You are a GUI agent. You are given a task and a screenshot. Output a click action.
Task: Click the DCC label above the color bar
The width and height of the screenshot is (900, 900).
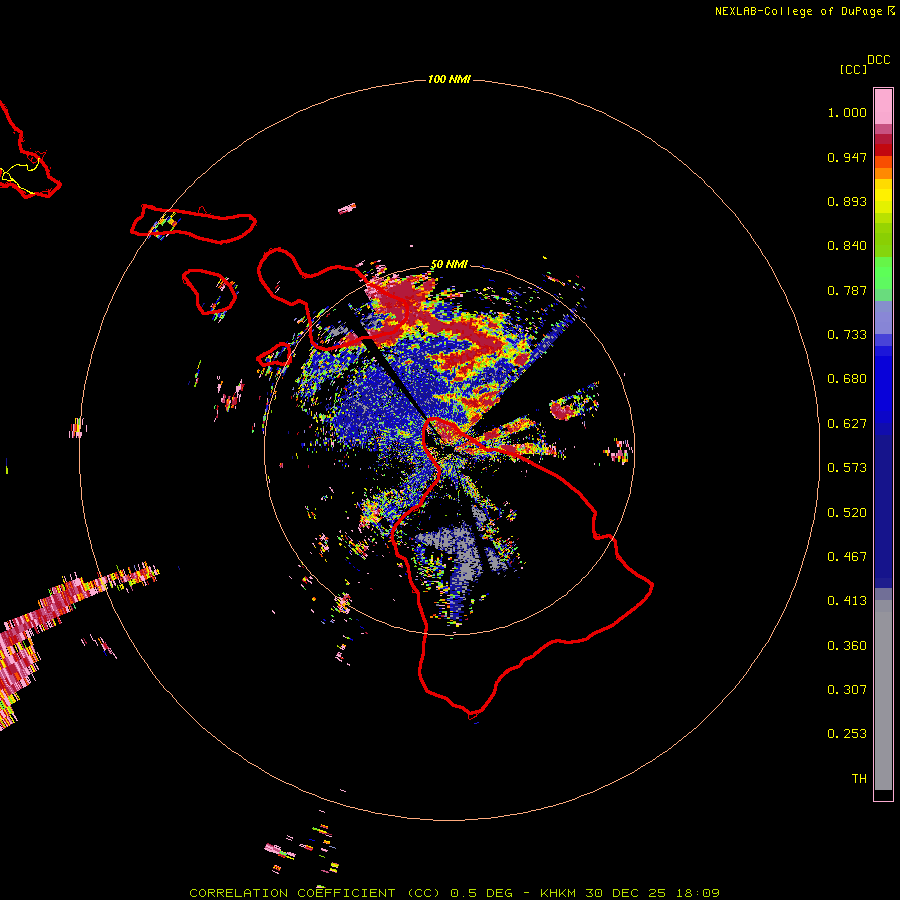tap(878, 60)
